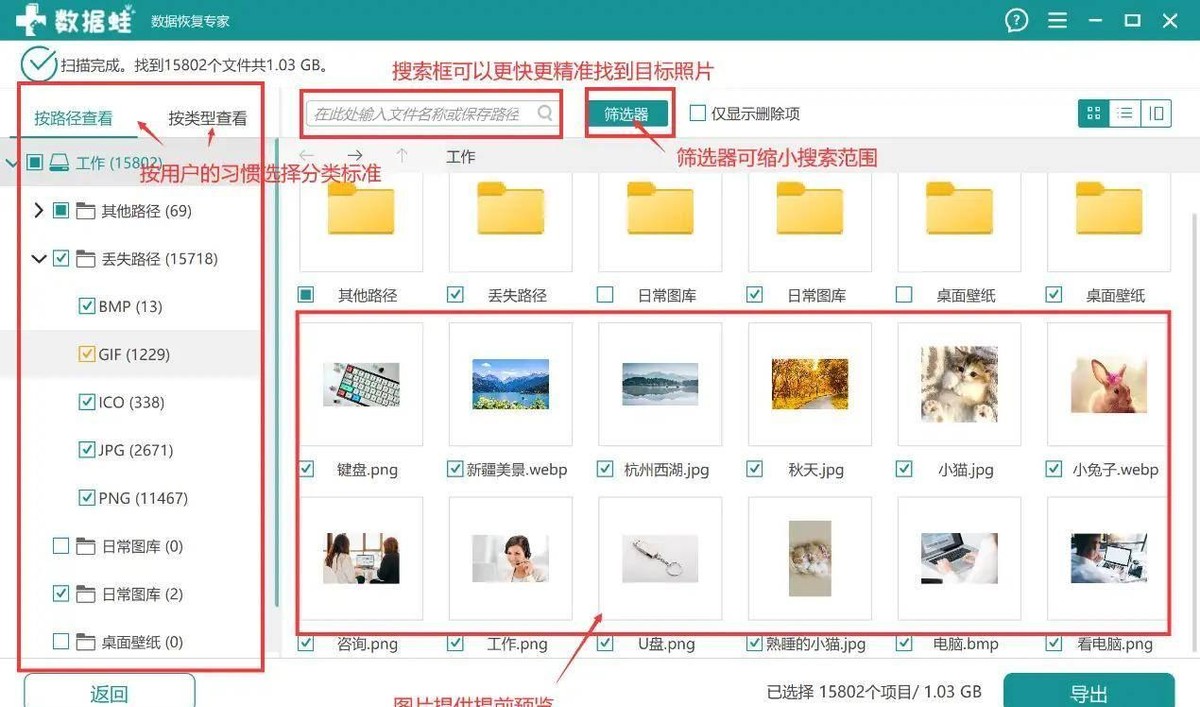Select 小猫.jpg thumbnail

(x=959, y=384)
